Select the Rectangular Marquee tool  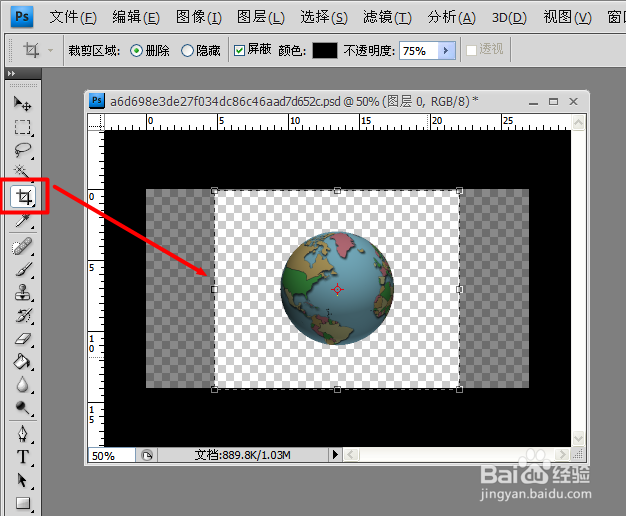click(x=22, y=127)
